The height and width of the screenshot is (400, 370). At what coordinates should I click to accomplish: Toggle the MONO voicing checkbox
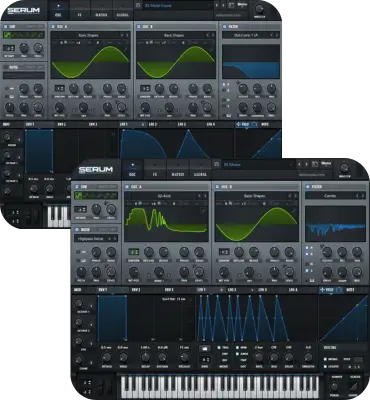325,359
